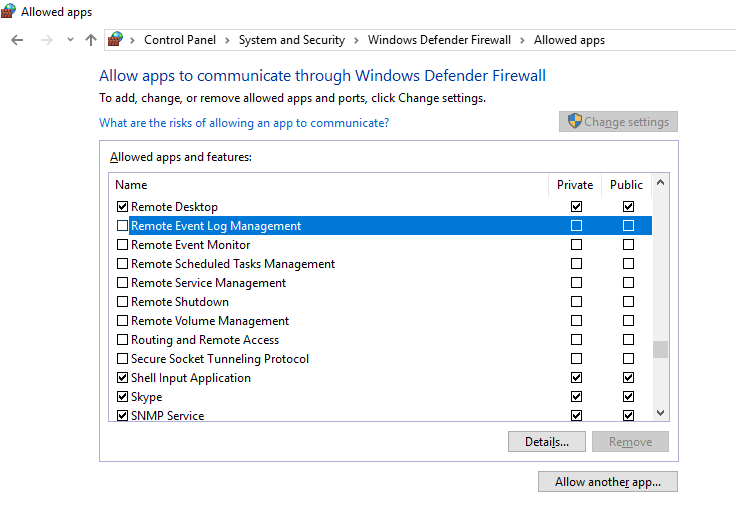Select the Remote Shutdown list row

(180, 302)
